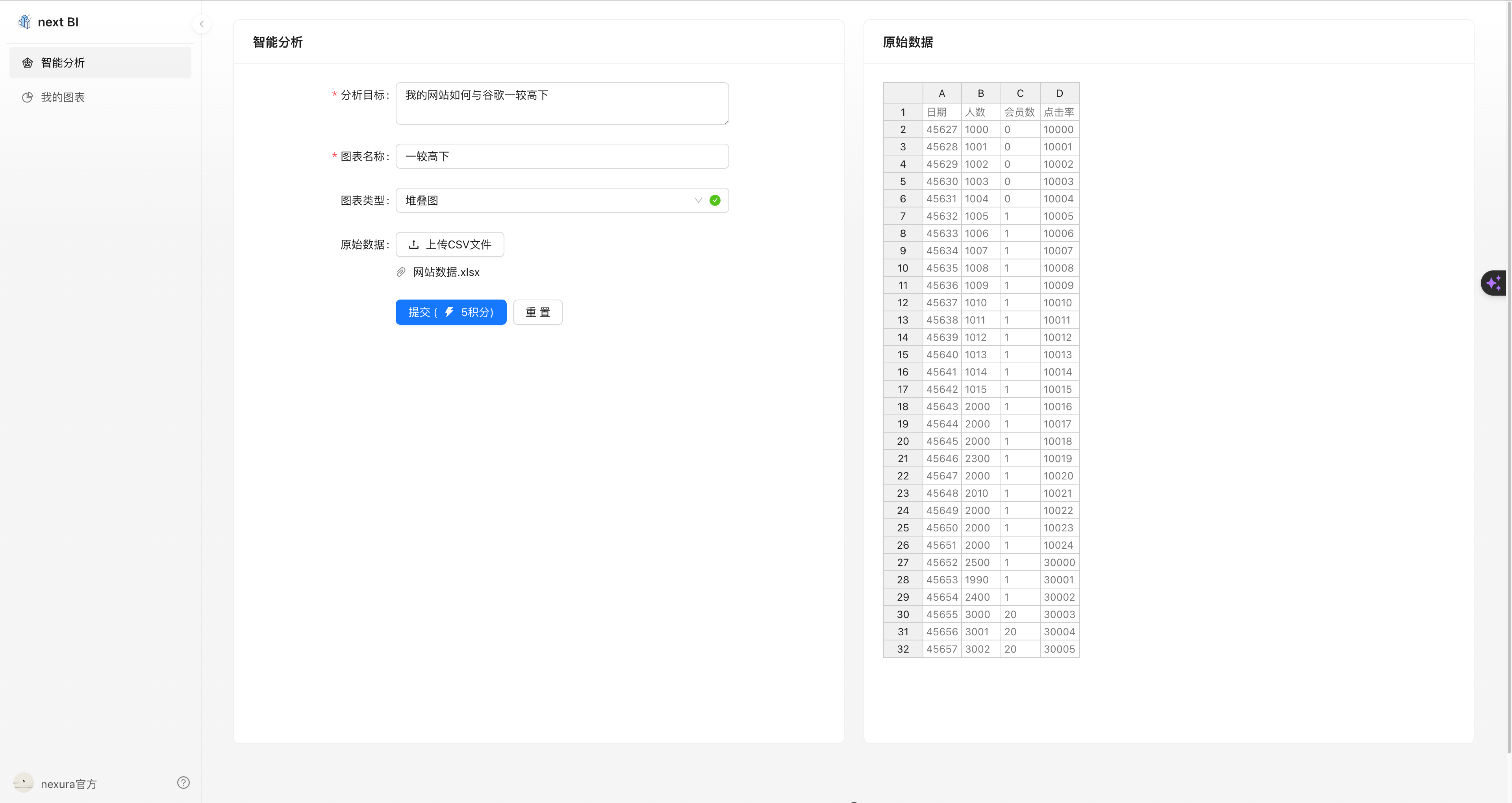
Task: Click the next BI logo icon
Action: [x=25, y=22]
